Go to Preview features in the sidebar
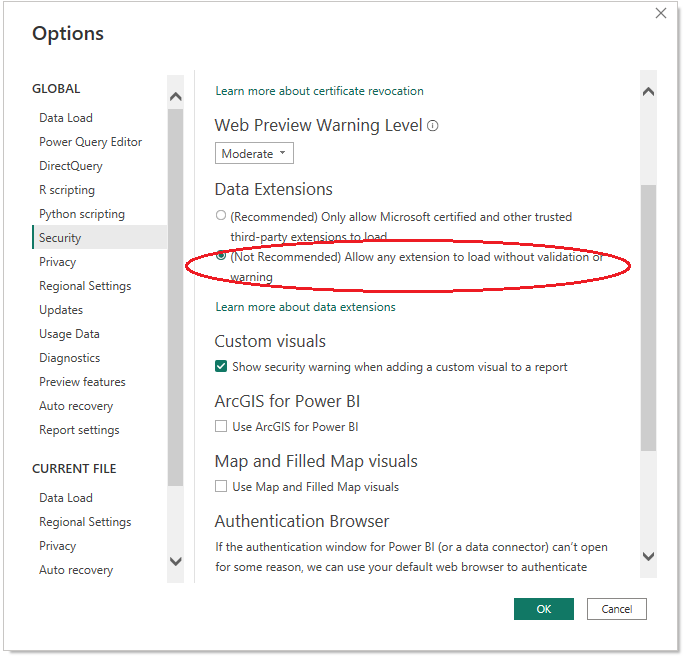 [x=82, y=382]
